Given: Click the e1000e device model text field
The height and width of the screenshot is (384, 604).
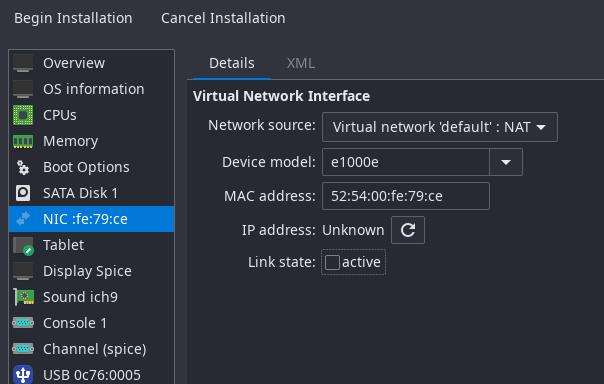Looking at the screenshot, I should pyautogui.click(x=406, y=162).
